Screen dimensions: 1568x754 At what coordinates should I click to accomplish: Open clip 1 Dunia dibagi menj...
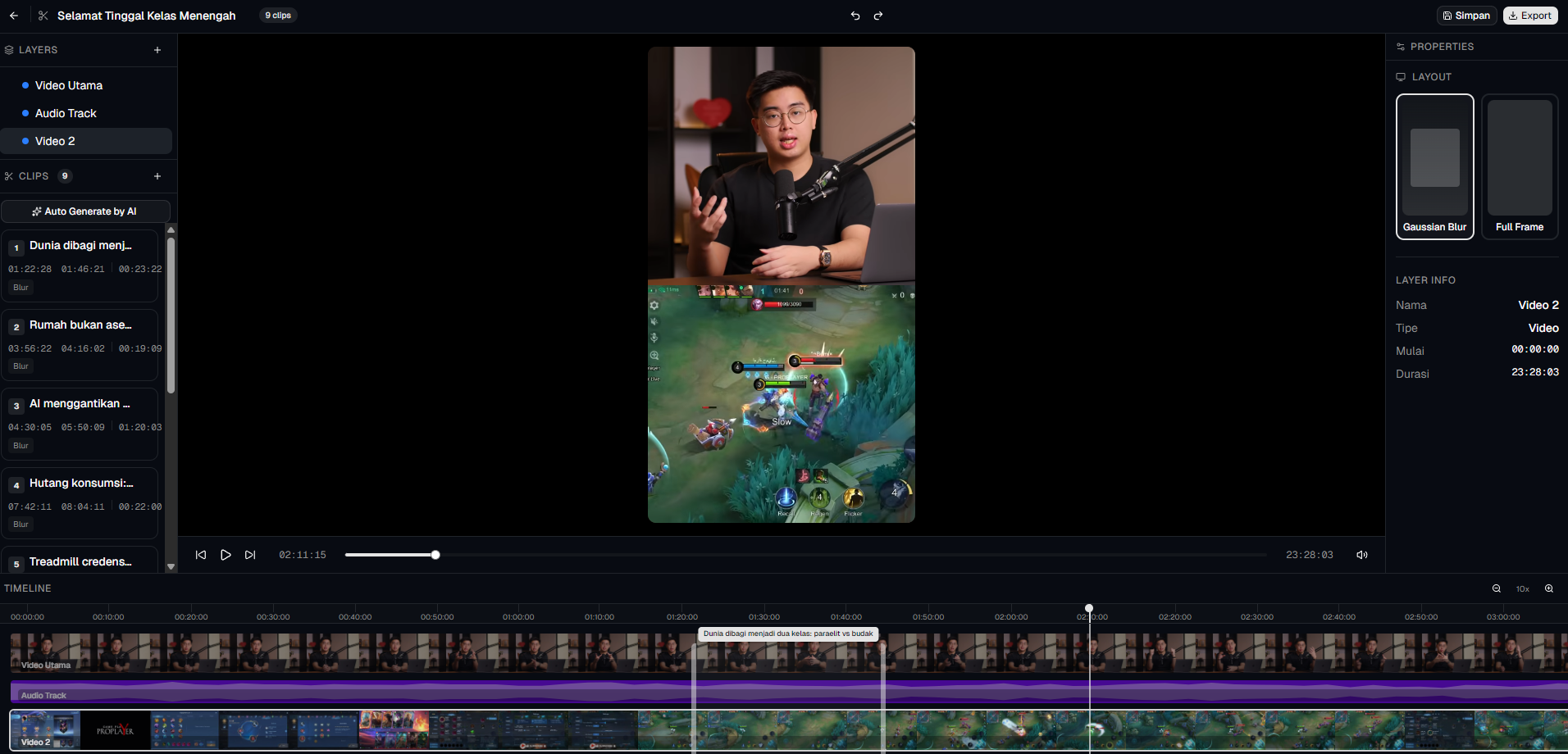click(80, 266)
